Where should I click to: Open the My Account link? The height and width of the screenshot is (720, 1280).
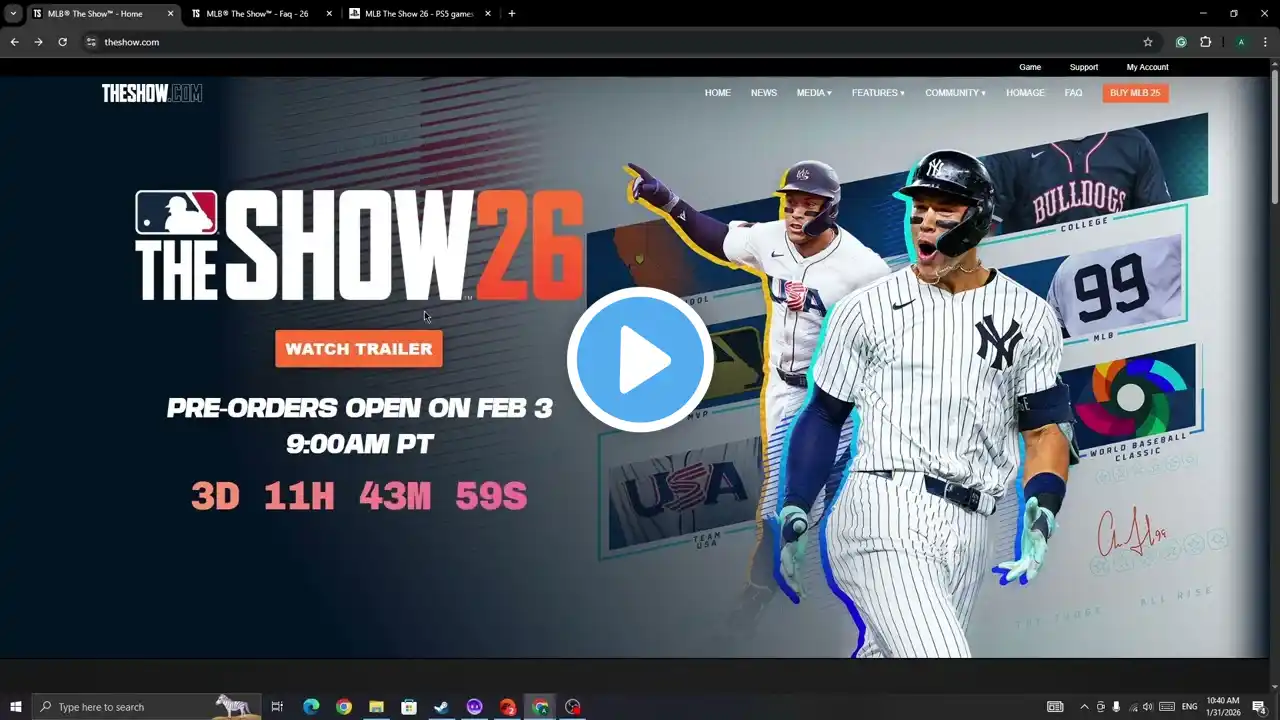pyautogui.click(x=1147, y=67)
